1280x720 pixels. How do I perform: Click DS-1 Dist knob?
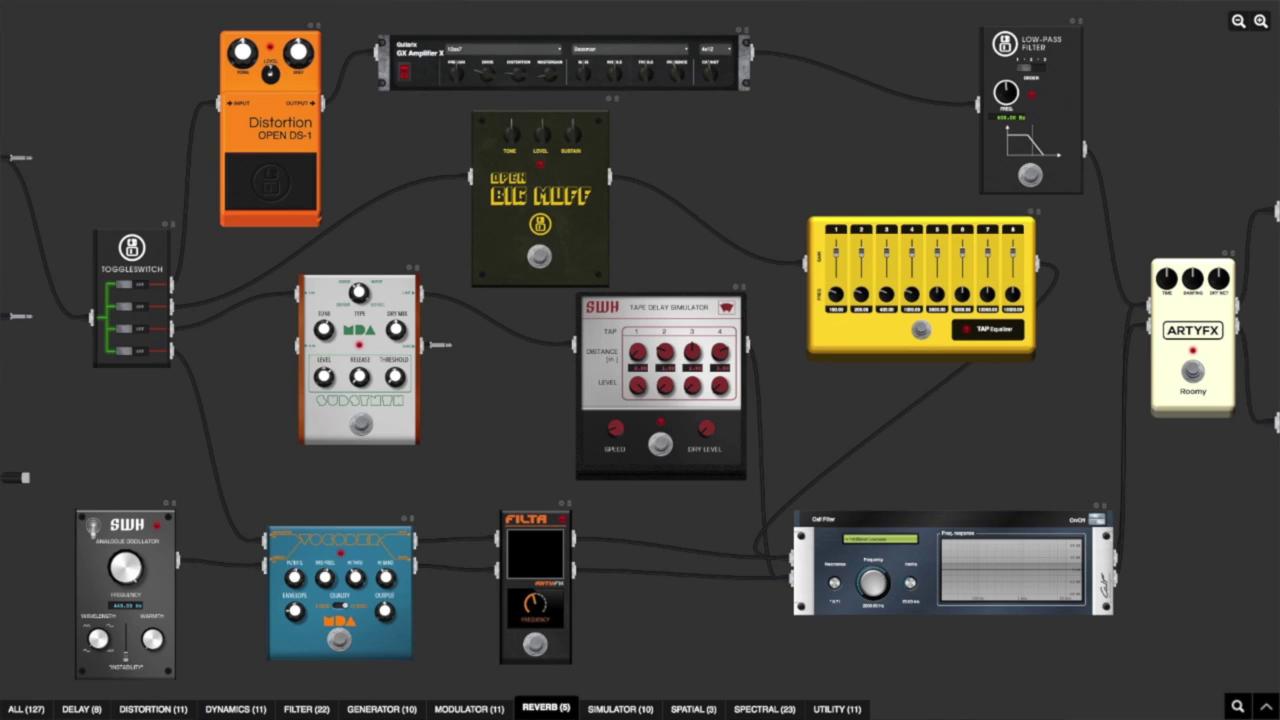pos(298,52)
